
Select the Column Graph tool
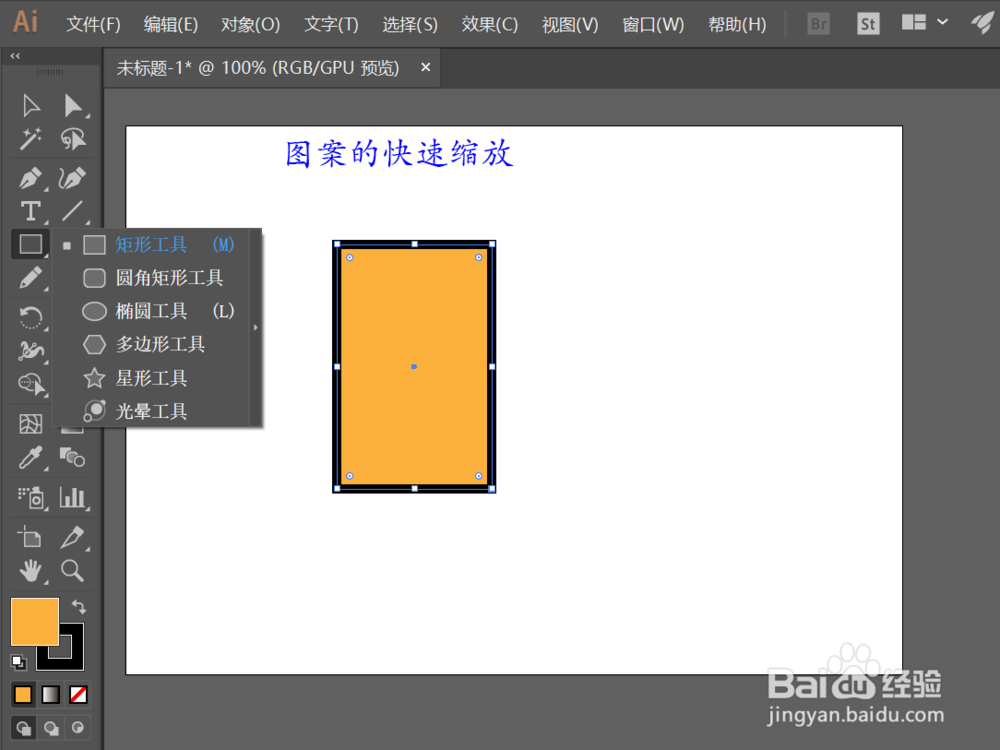(x=72, y=497)
